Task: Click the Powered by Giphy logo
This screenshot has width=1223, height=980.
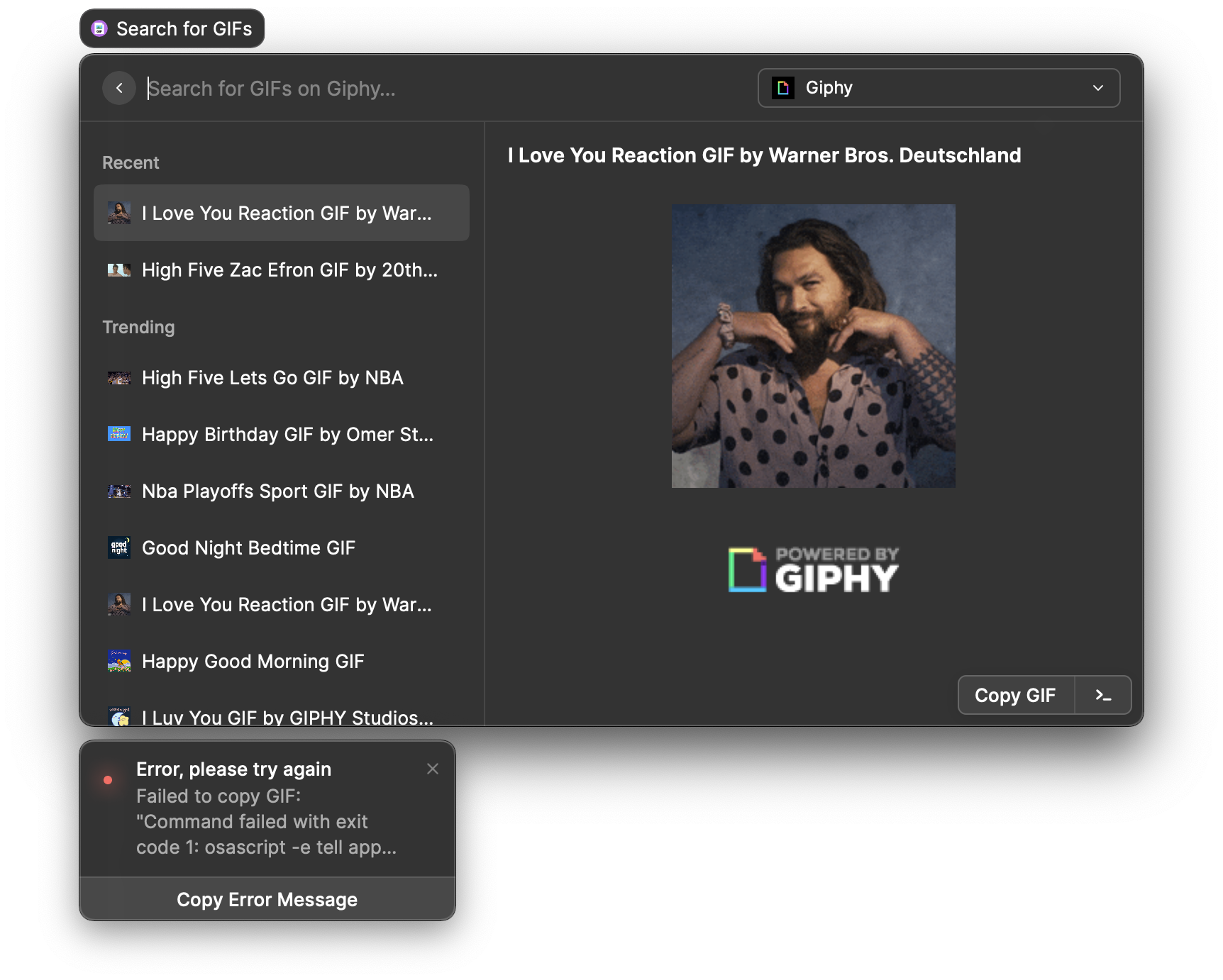Action: point(813,569)
